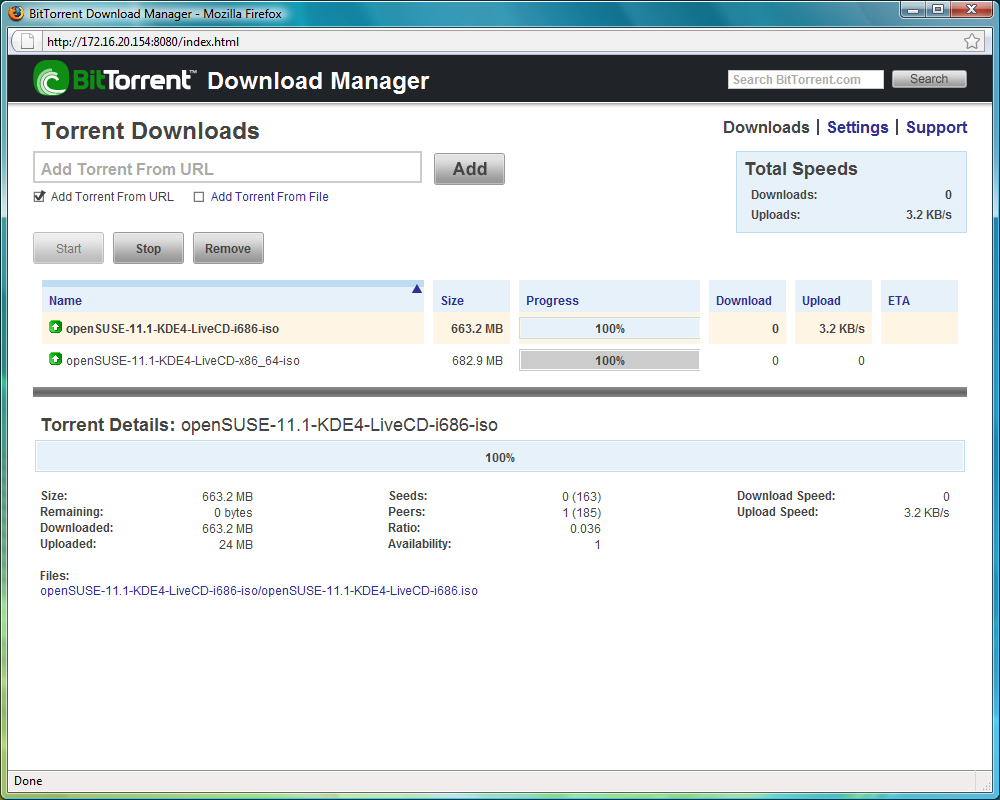Click the x86_64 torrent progress bar
1000x800 pixels.
tap(609, 360)
